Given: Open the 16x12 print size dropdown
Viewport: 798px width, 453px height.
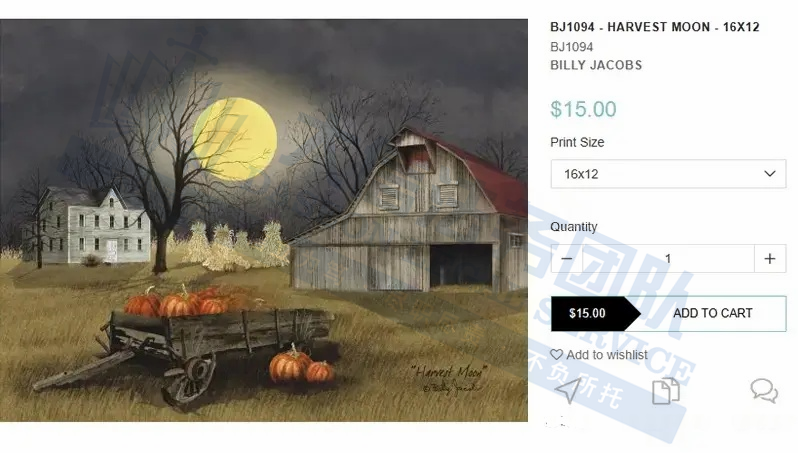Looking at the screenshot, I should [668, 174].
